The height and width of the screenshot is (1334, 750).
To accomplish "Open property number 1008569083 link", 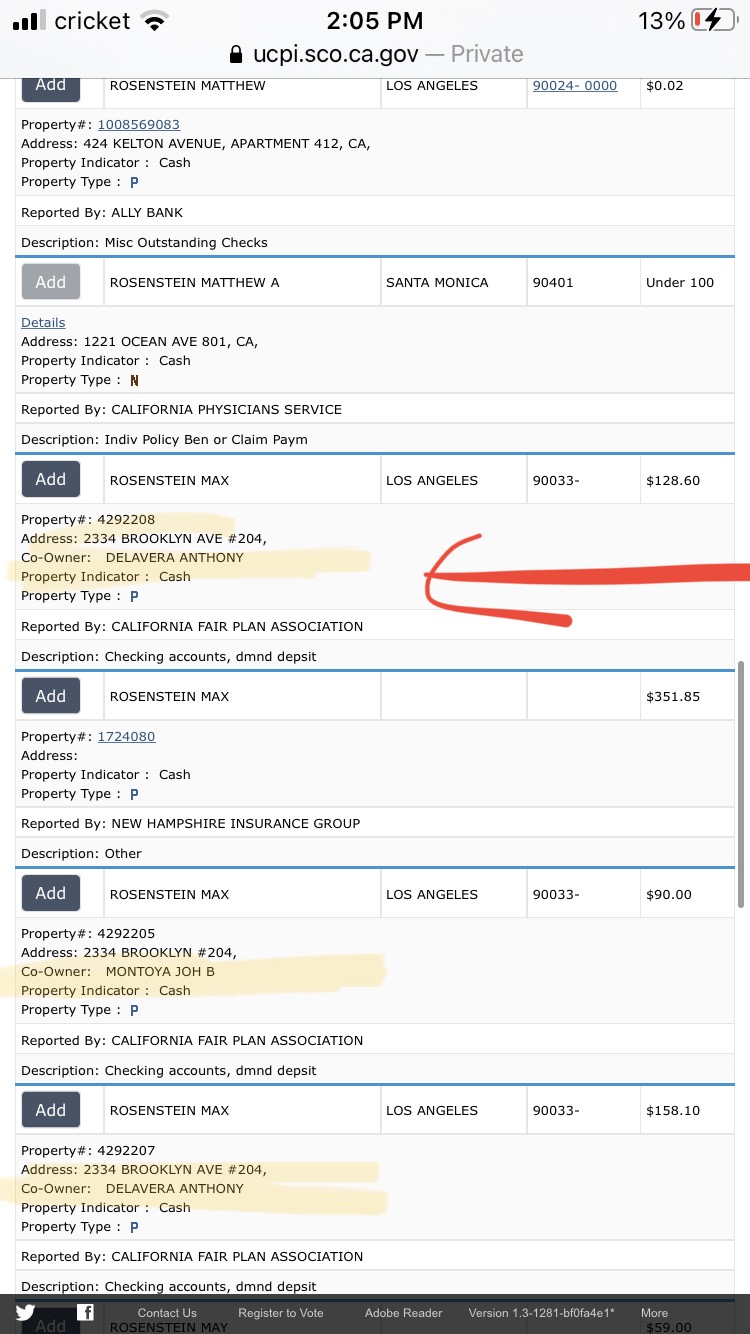I will 138,124.
